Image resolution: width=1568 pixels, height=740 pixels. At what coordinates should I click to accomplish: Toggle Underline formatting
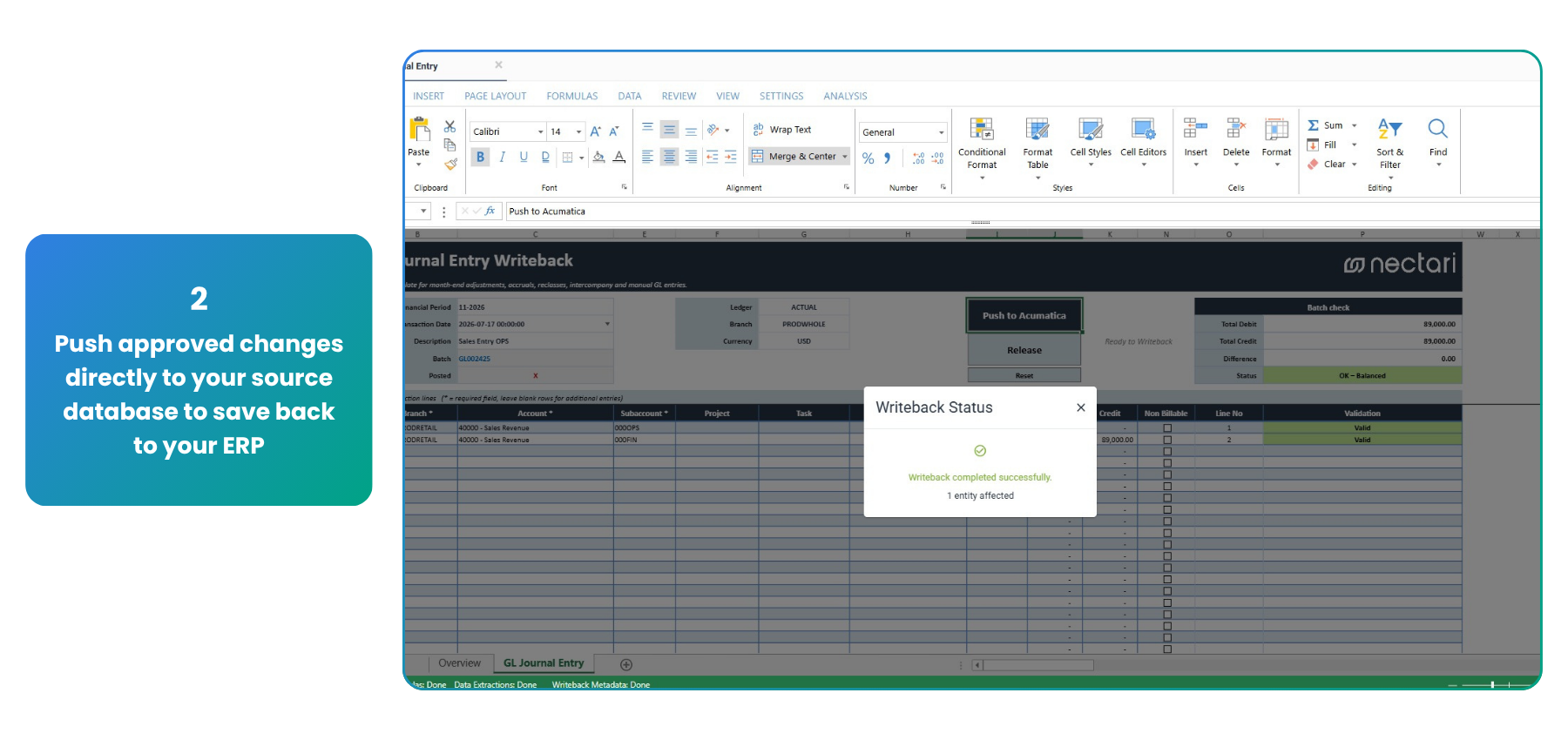tap(524, 158)
